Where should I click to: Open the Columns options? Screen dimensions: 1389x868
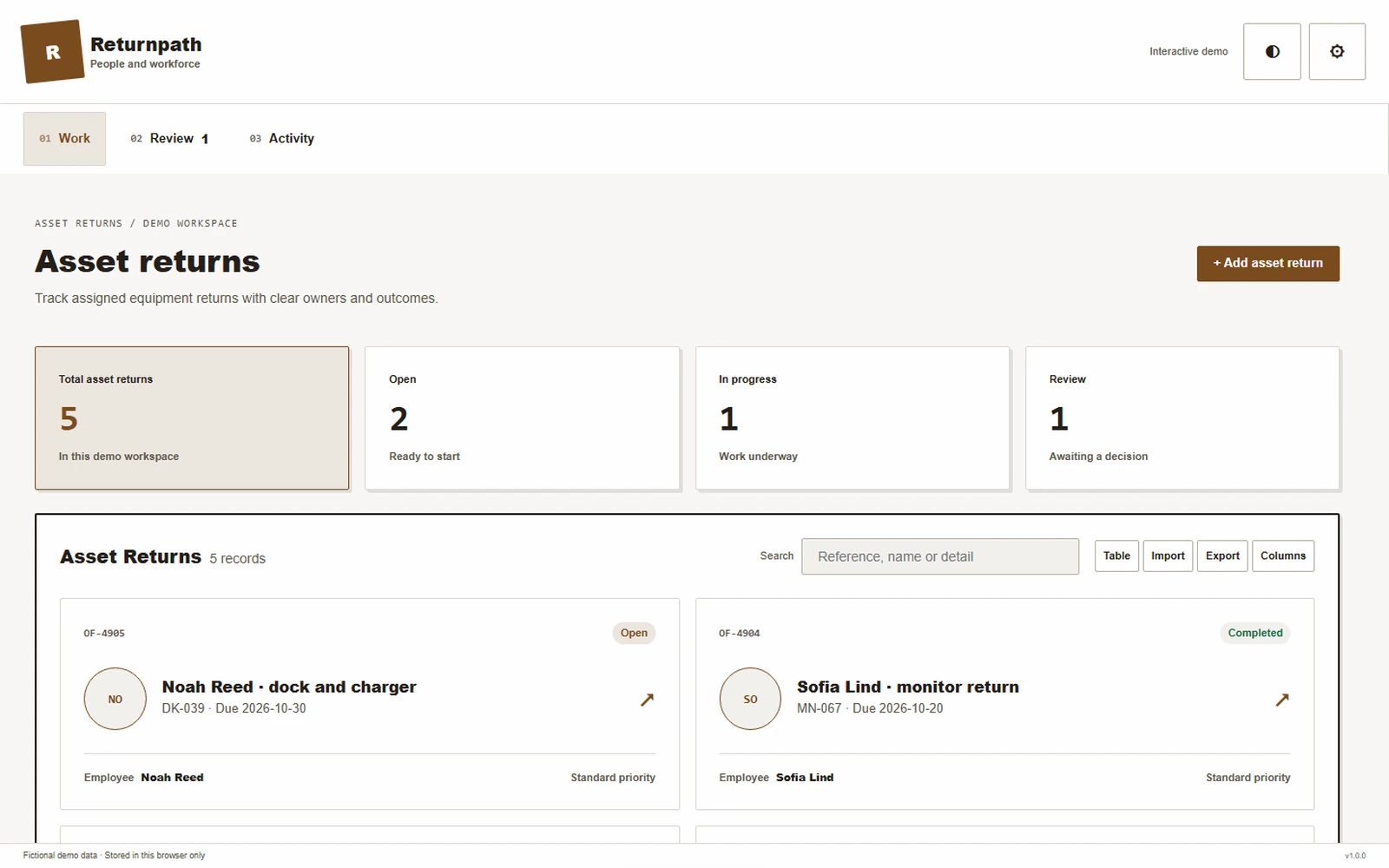pyautogui.click(x=1282, y=556)
